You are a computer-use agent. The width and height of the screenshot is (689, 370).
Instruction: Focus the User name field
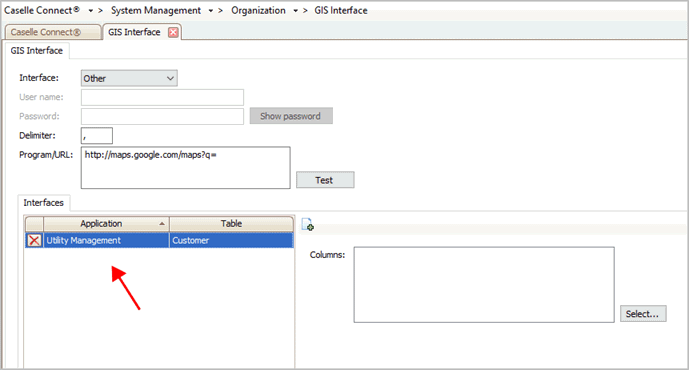point(162,97)
